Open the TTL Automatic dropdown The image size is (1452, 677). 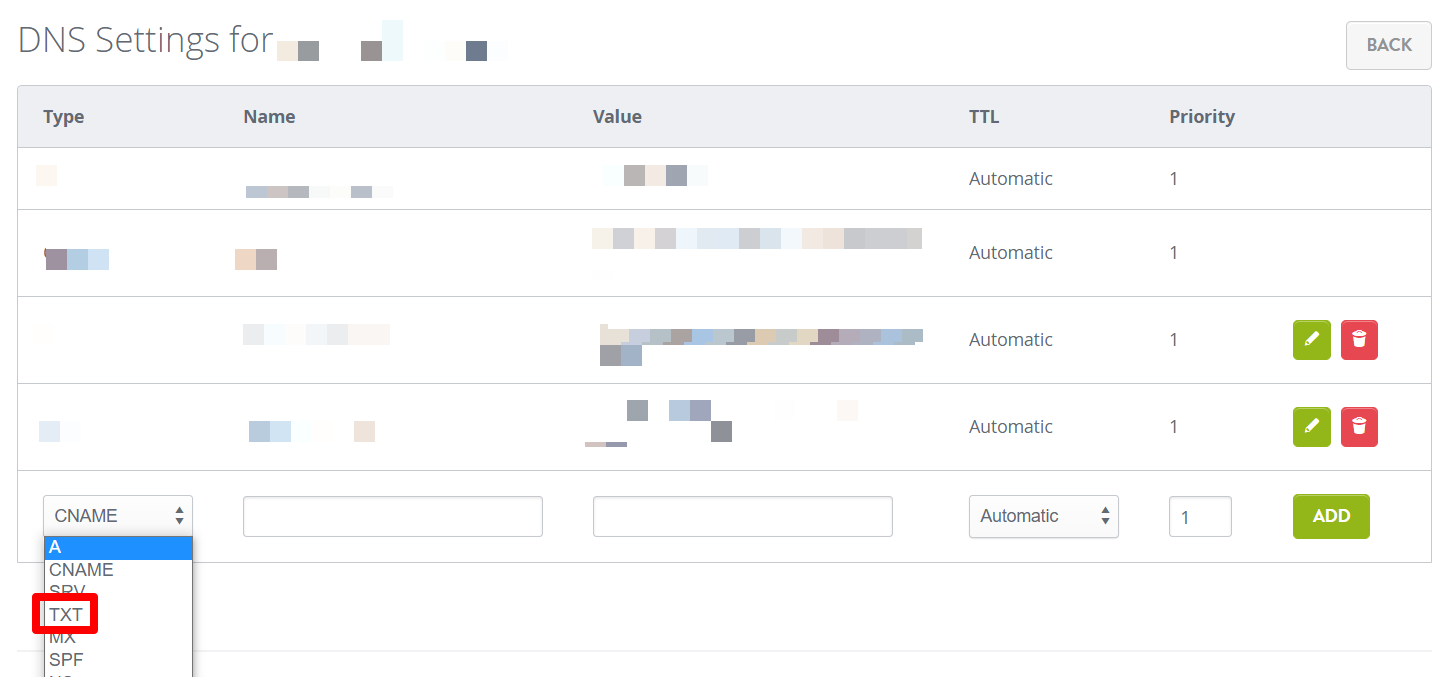[1043, 516]
